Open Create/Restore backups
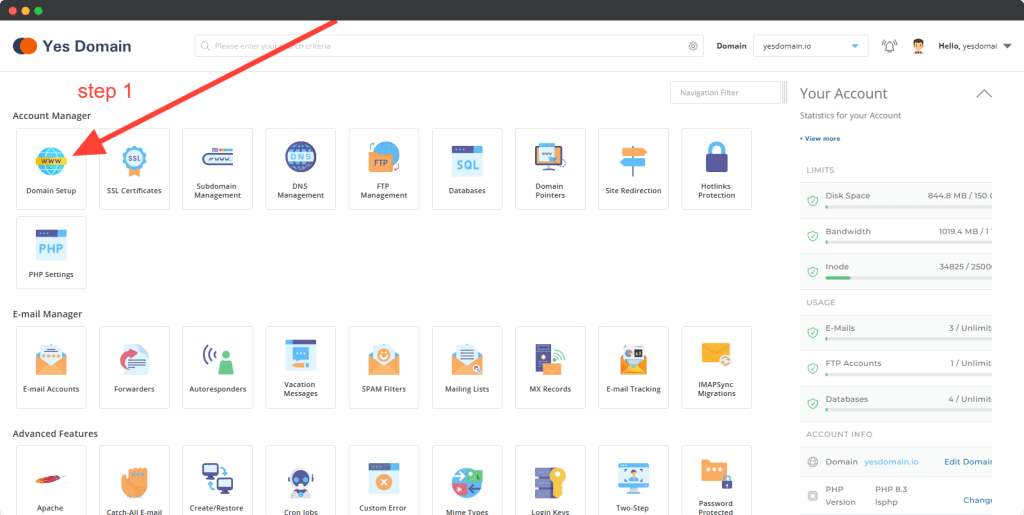The height and width of the screenshot is (515, 1024). (217, 480)
